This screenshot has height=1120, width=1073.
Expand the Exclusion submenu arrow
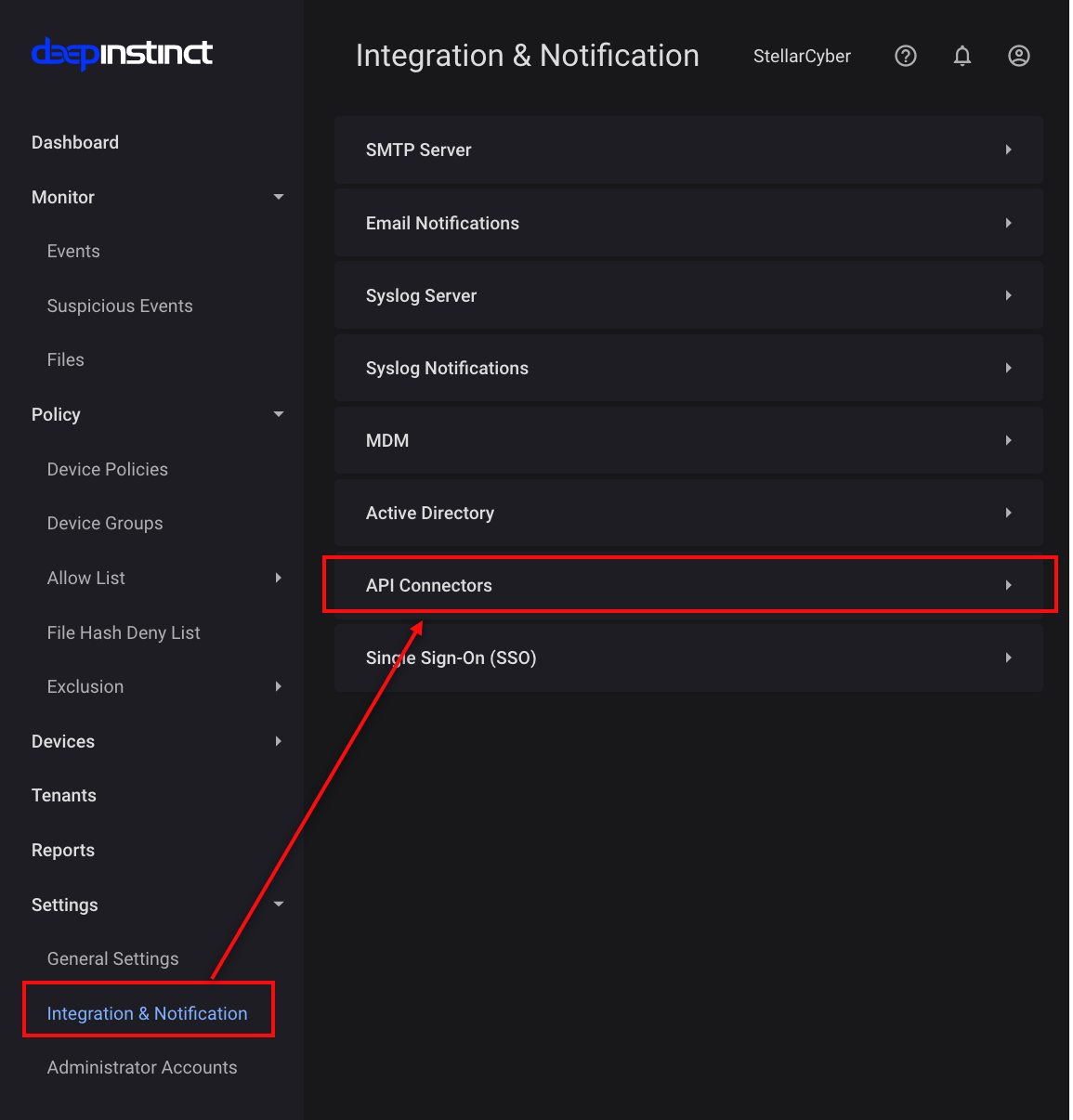click(x=278, y=686)
